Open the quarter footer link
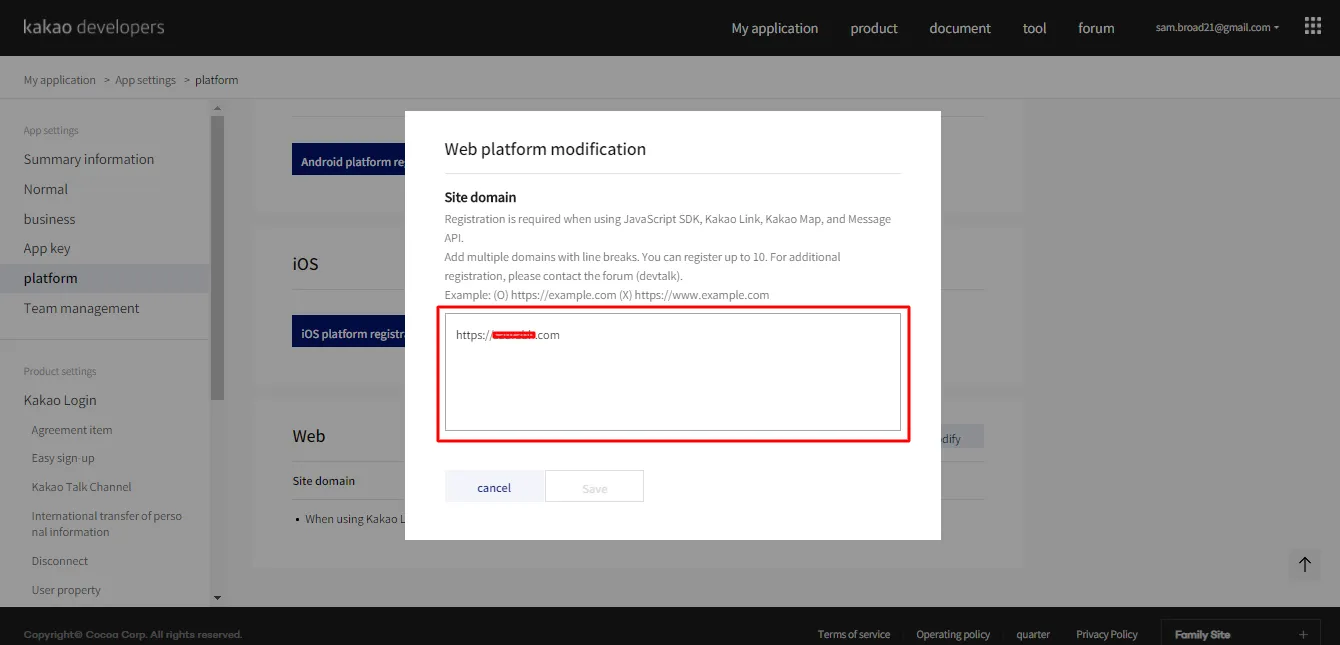This screenshot has width=1340, height=645. 1033,634
